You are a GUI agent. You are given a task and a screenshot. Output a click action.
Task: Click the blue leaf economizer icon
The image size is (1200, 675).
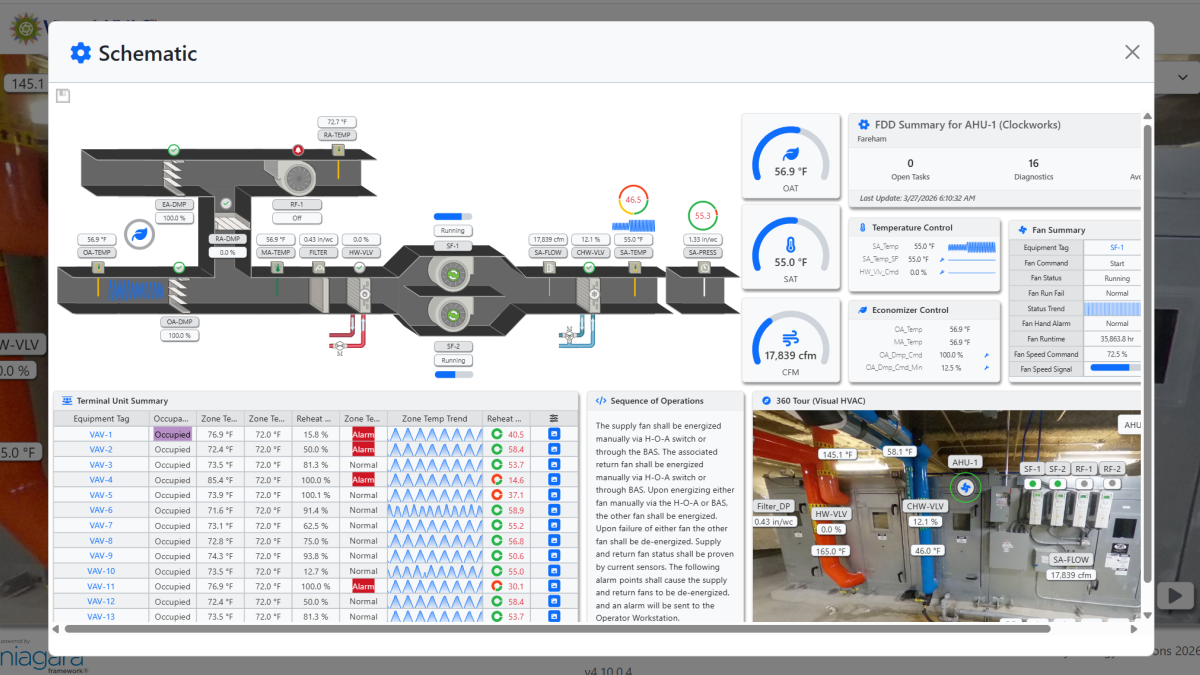[141, 235]
